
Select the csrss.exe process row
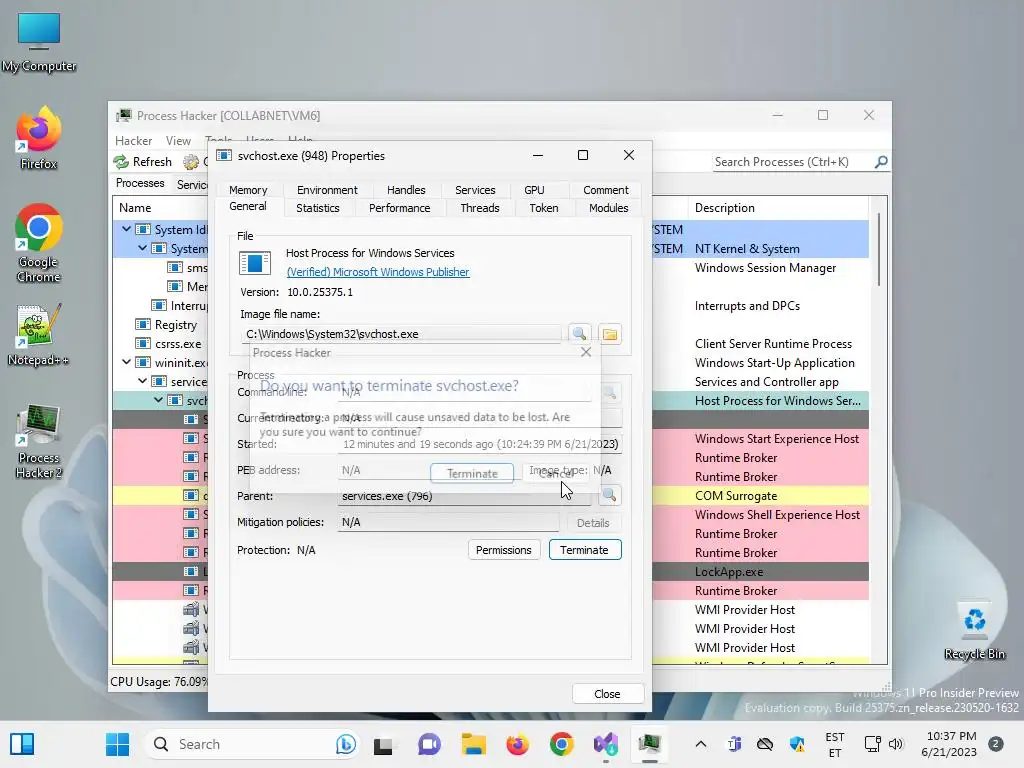[x=161, y=343]
